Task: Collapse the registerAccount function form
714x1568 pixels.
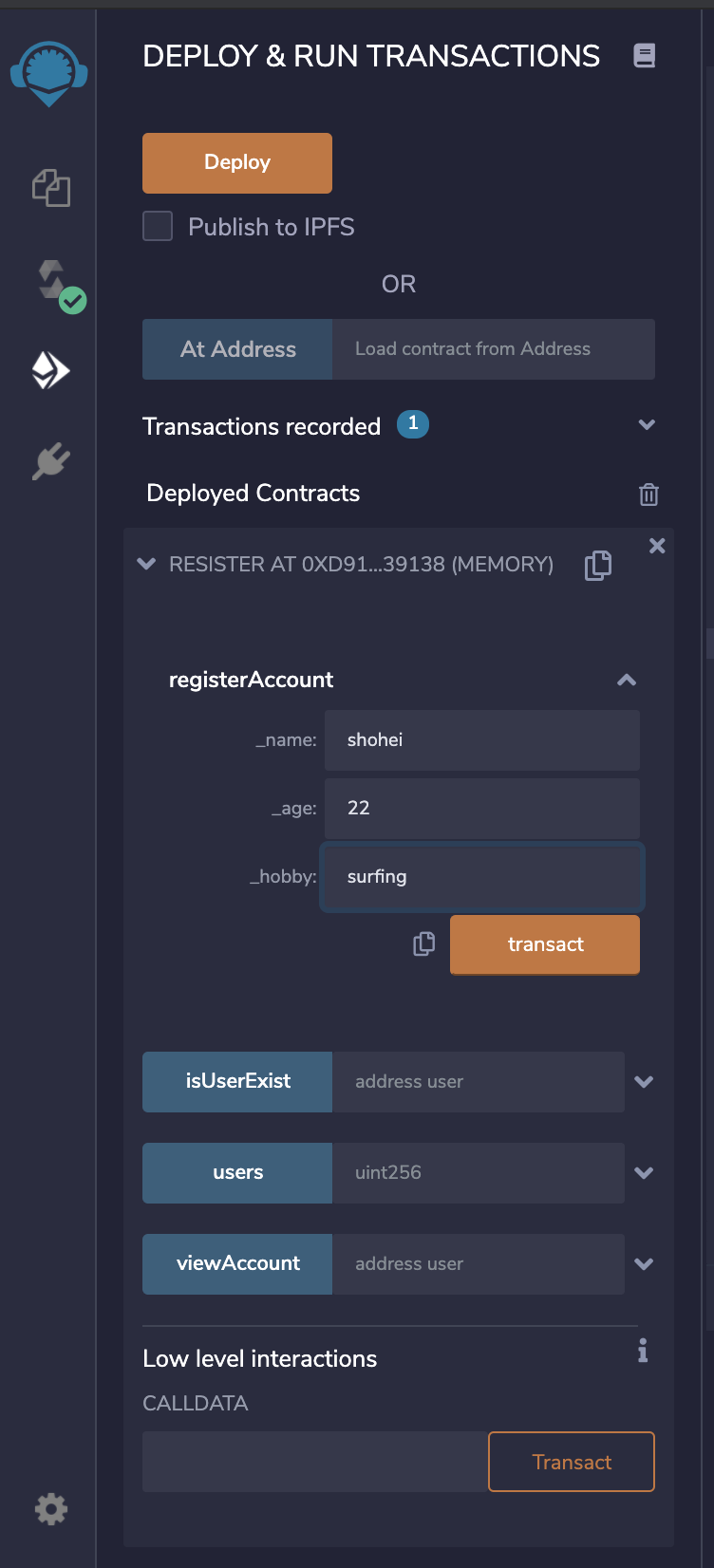Action: 627,680
